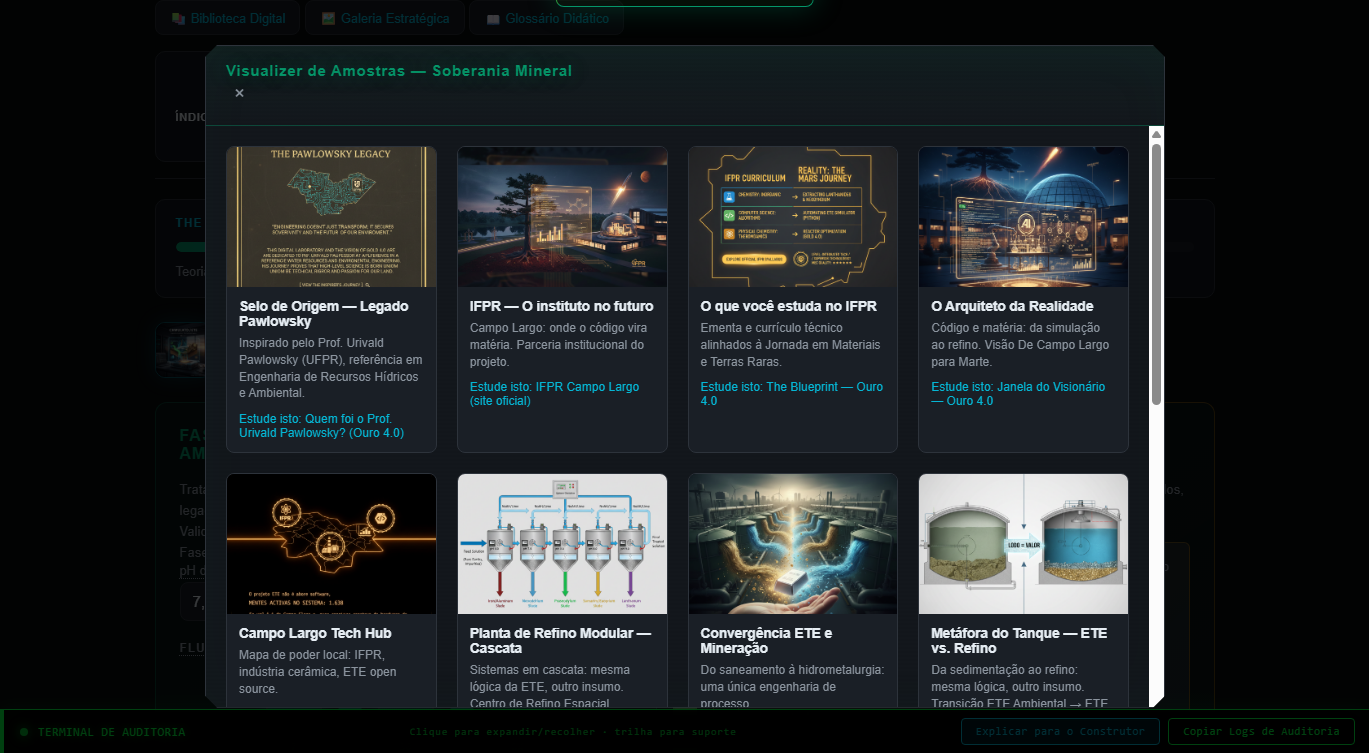Click the Glossário Didático book icon
The image size is (1369, 753).
[x=493, y=19]
